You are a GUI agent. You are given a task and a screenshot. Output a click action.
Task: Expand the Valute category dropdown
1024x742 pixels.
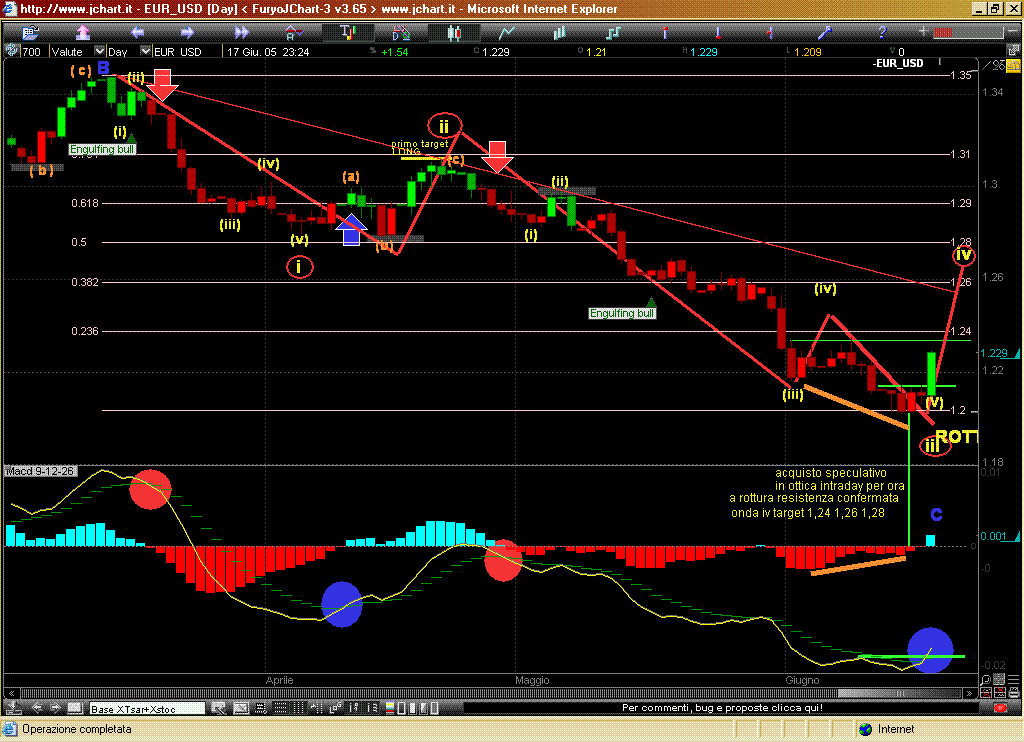point(99,51)
